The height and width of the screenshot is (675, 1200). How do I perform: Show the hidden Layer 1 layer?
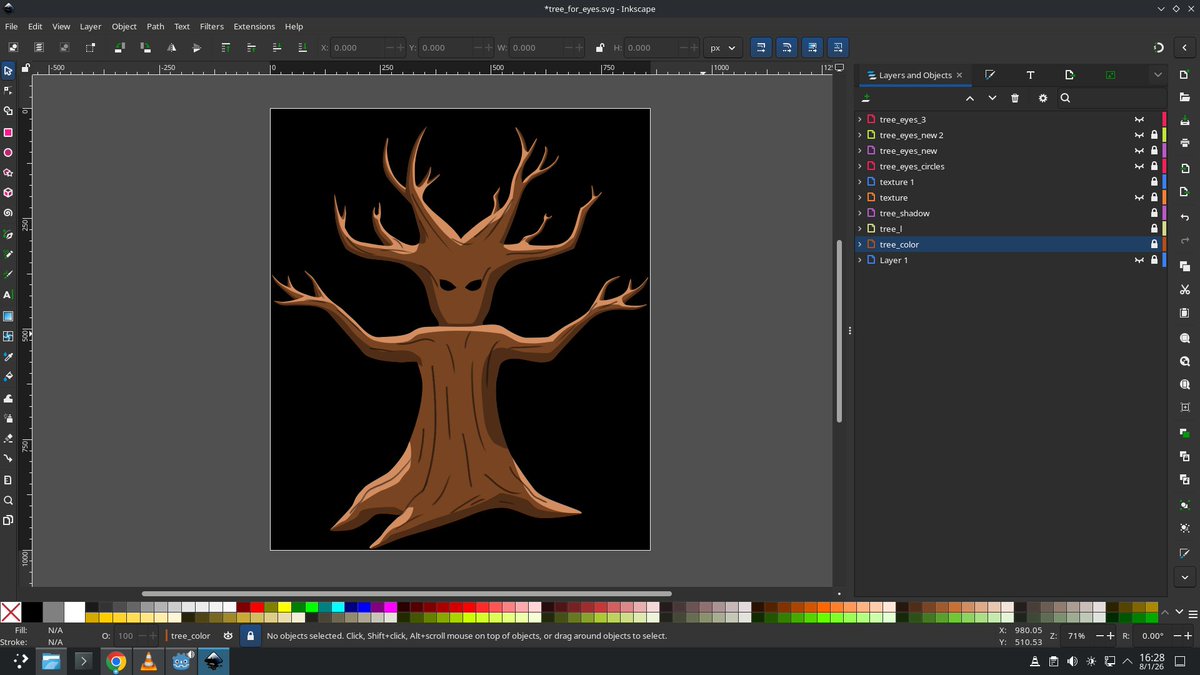coord(1138,260)
